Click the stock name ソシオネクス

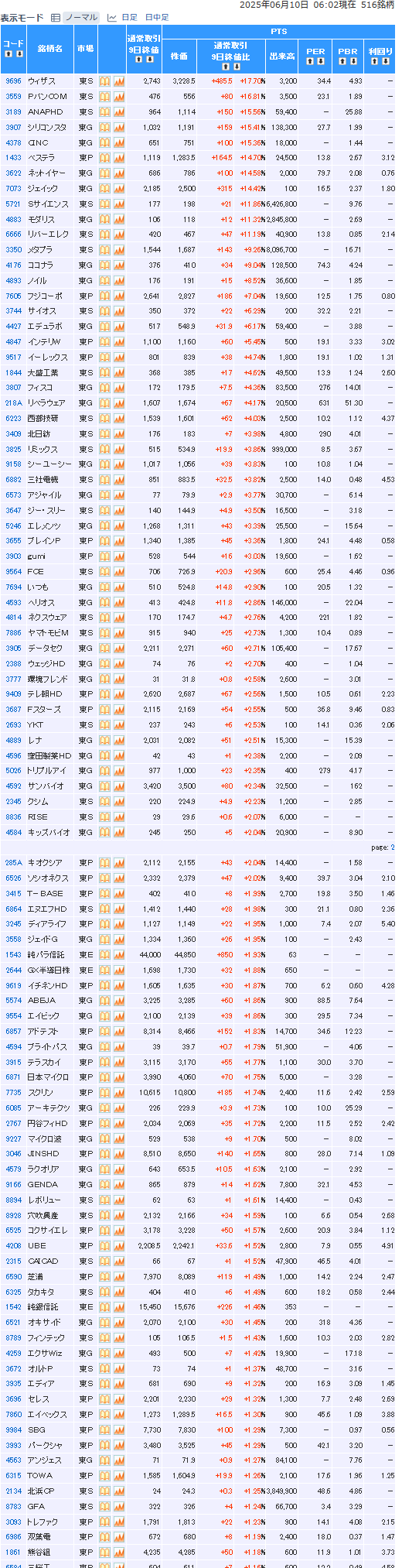coord(48,878)
